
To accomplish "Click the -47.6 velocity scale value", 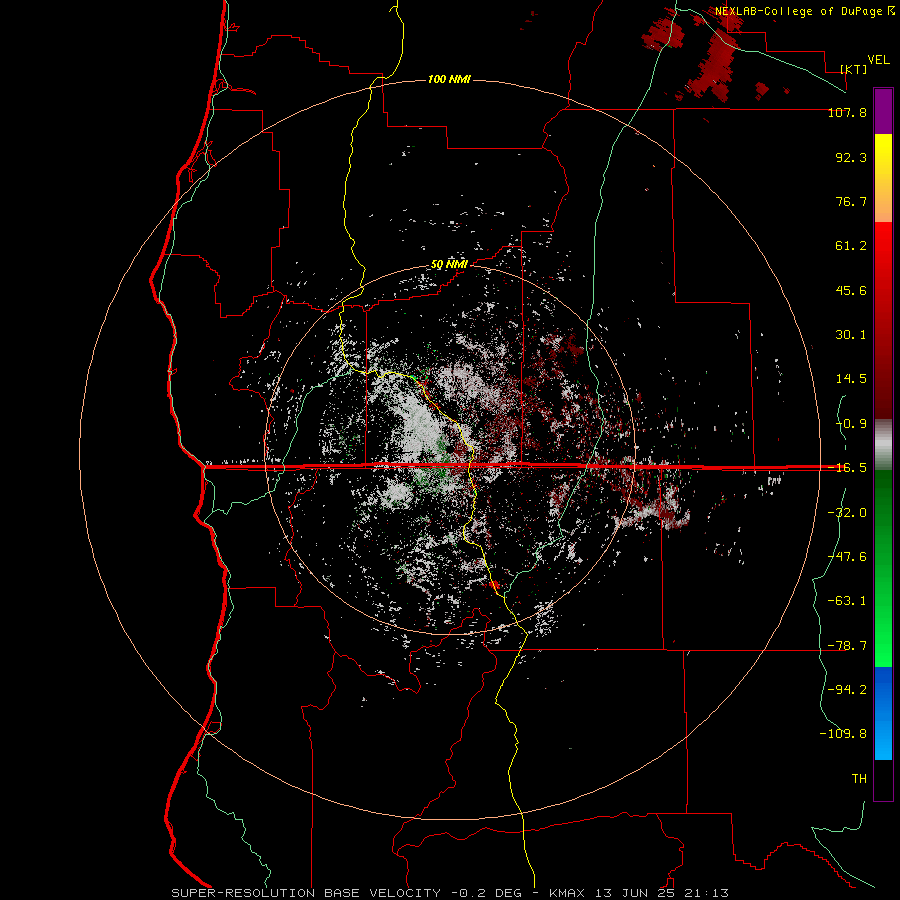I will [847, 557].
